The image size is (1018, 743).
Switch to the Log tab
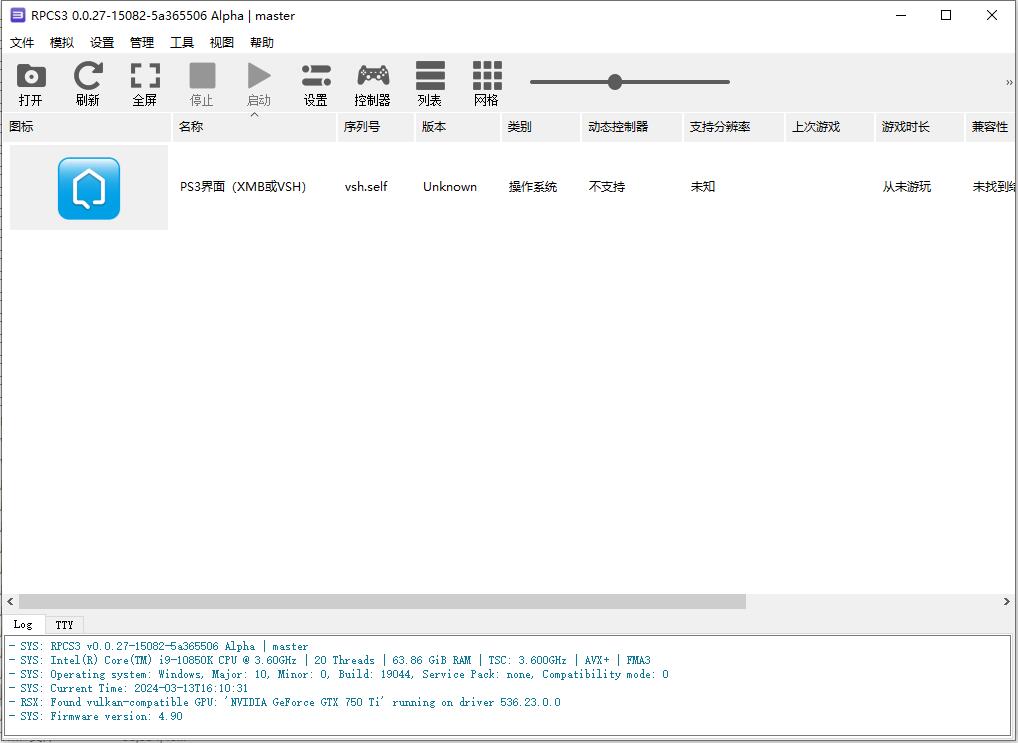[x=23, y=624]
